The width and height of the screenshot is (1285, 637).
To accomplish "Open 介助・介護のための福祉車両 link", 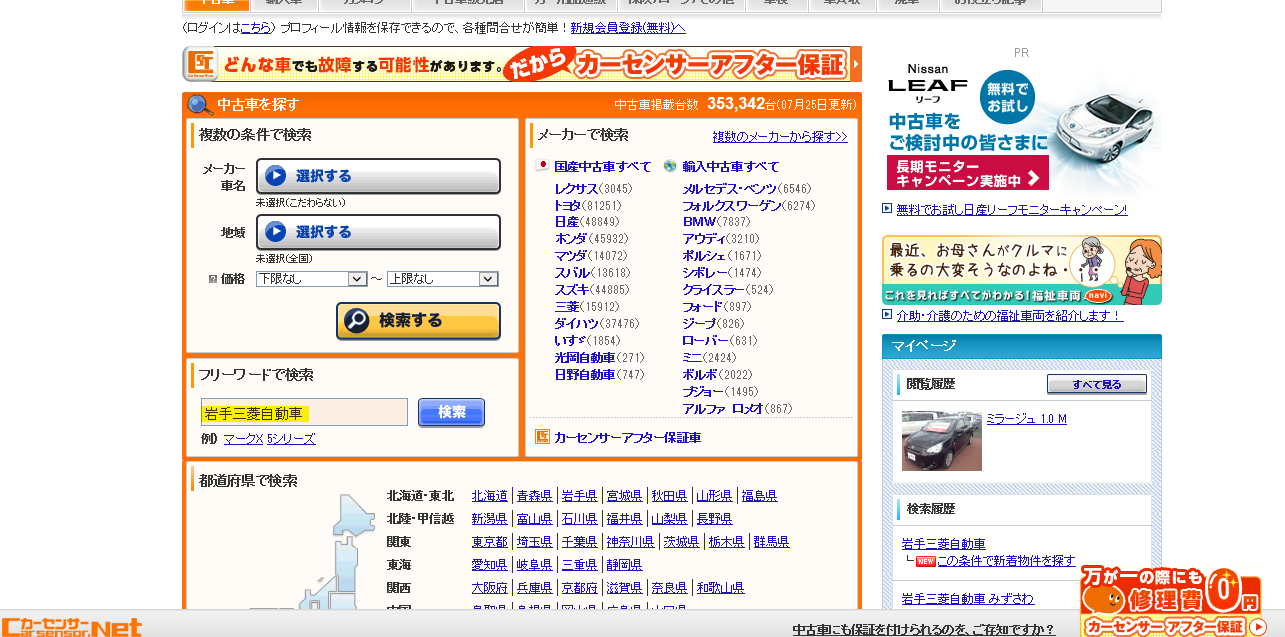I will tap(1009, 315).
